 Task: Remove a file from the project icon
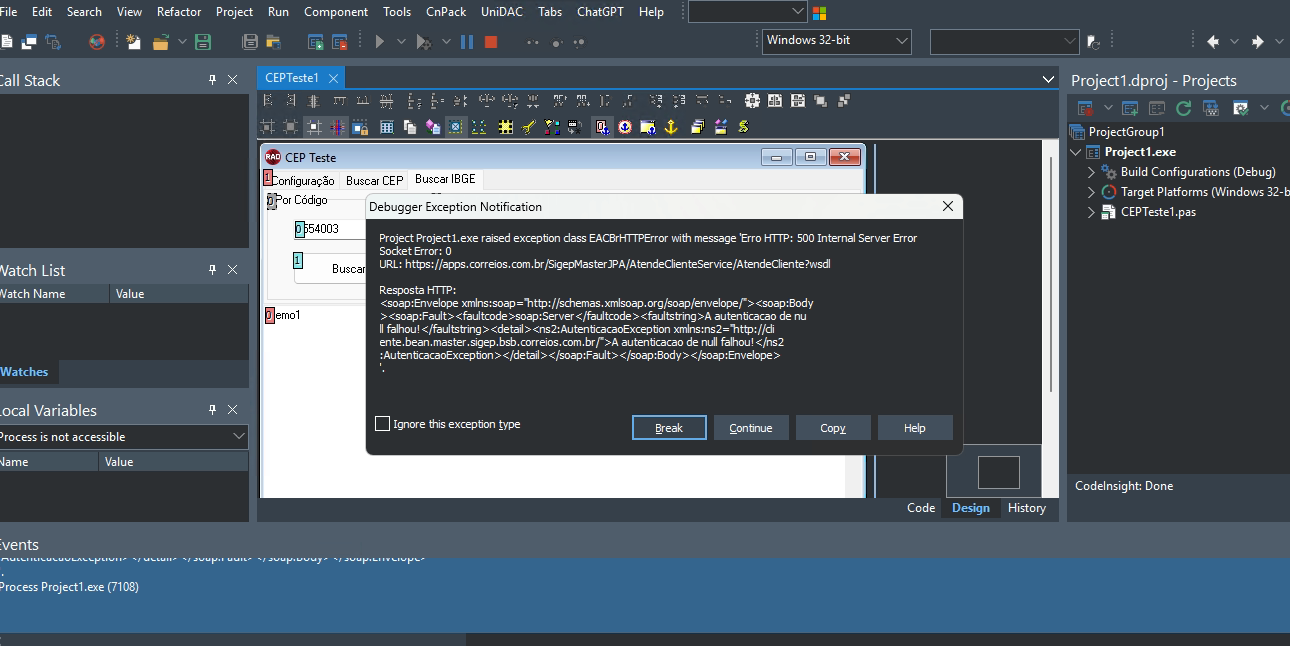(339, 42)
